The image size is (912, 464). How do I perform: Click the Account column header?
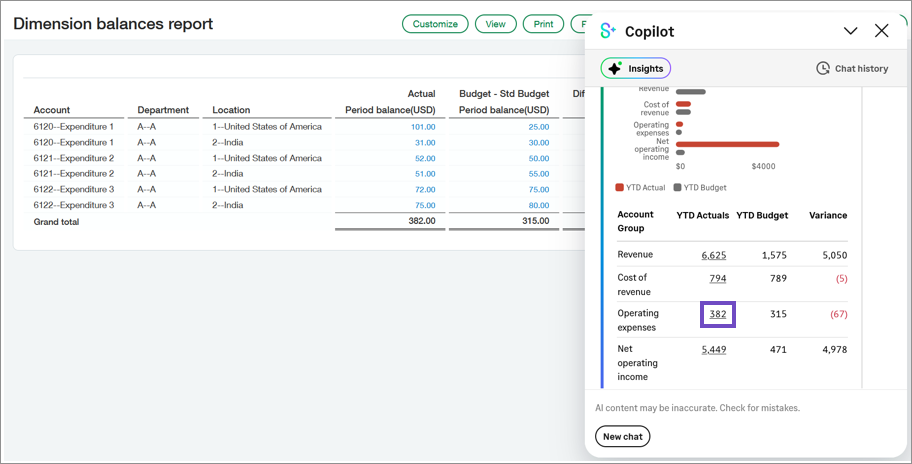pos(52,110)
